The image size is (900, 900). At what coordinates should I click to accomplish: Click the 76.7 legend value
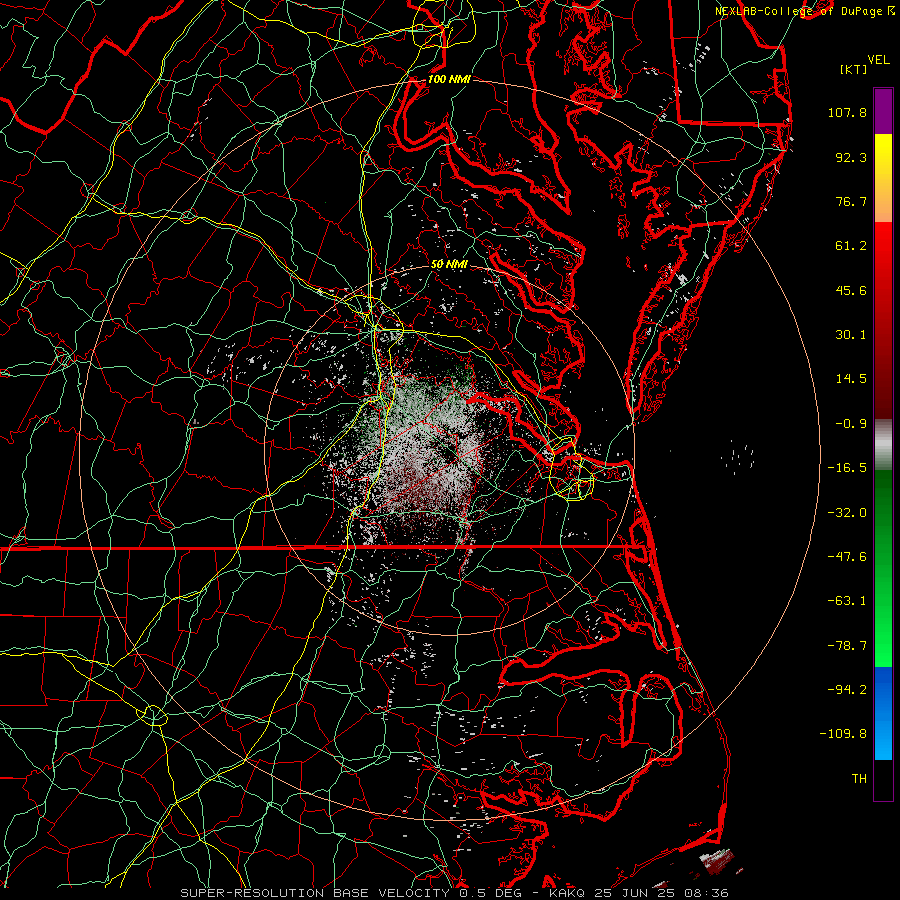pyautogui.click(x=851, y=201)
